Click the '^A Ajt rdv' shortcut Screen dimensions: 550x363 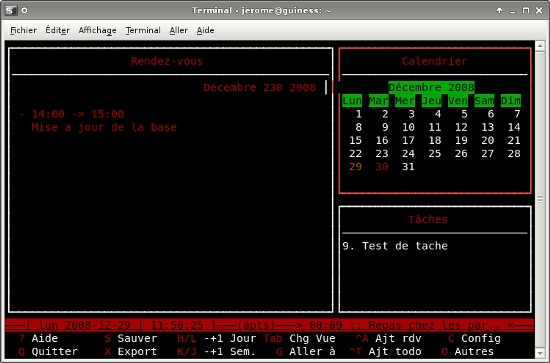pyautogui.click(x=389, y=338)
